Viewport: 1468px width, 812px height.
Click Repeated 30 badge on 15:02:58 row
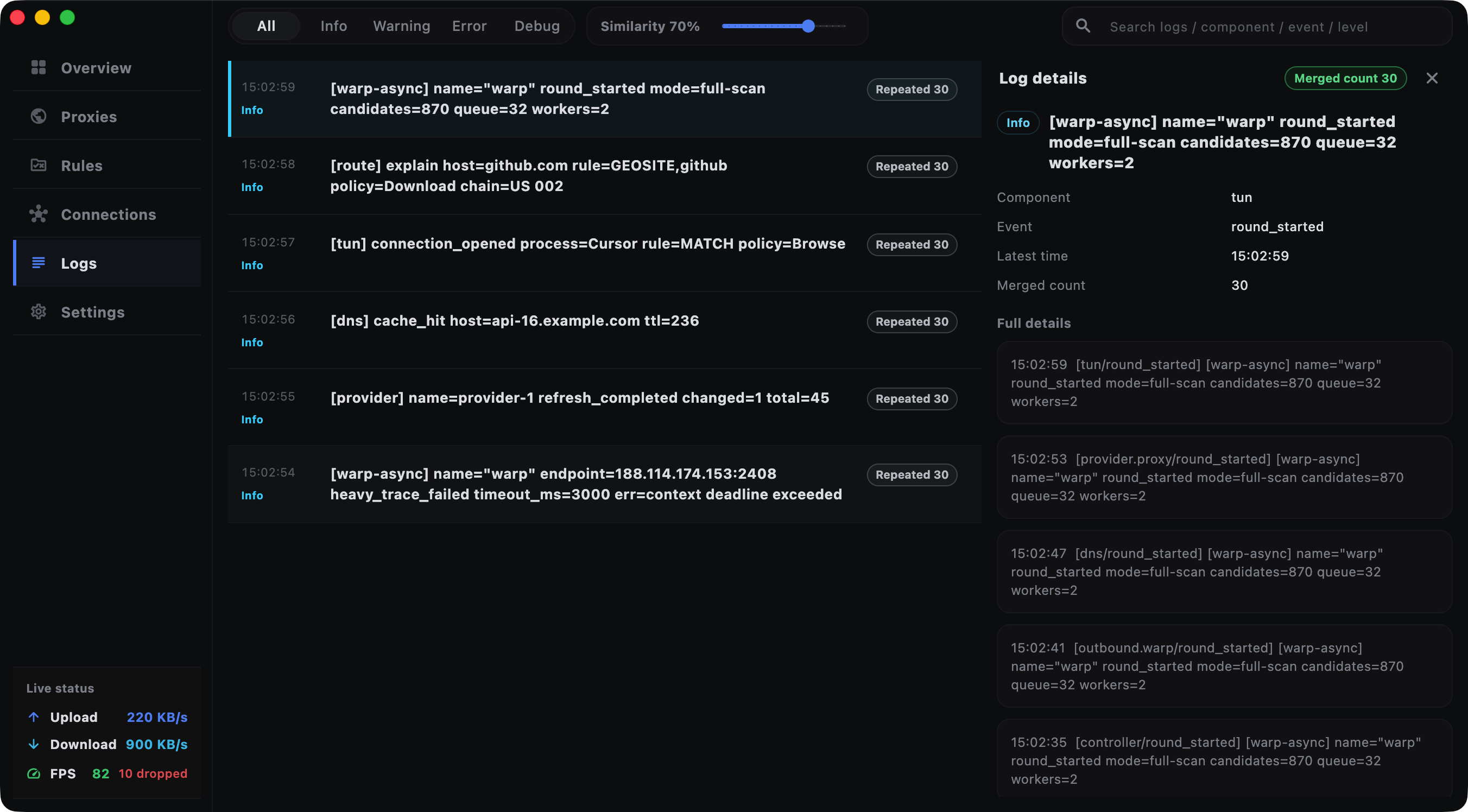point(912,167)
